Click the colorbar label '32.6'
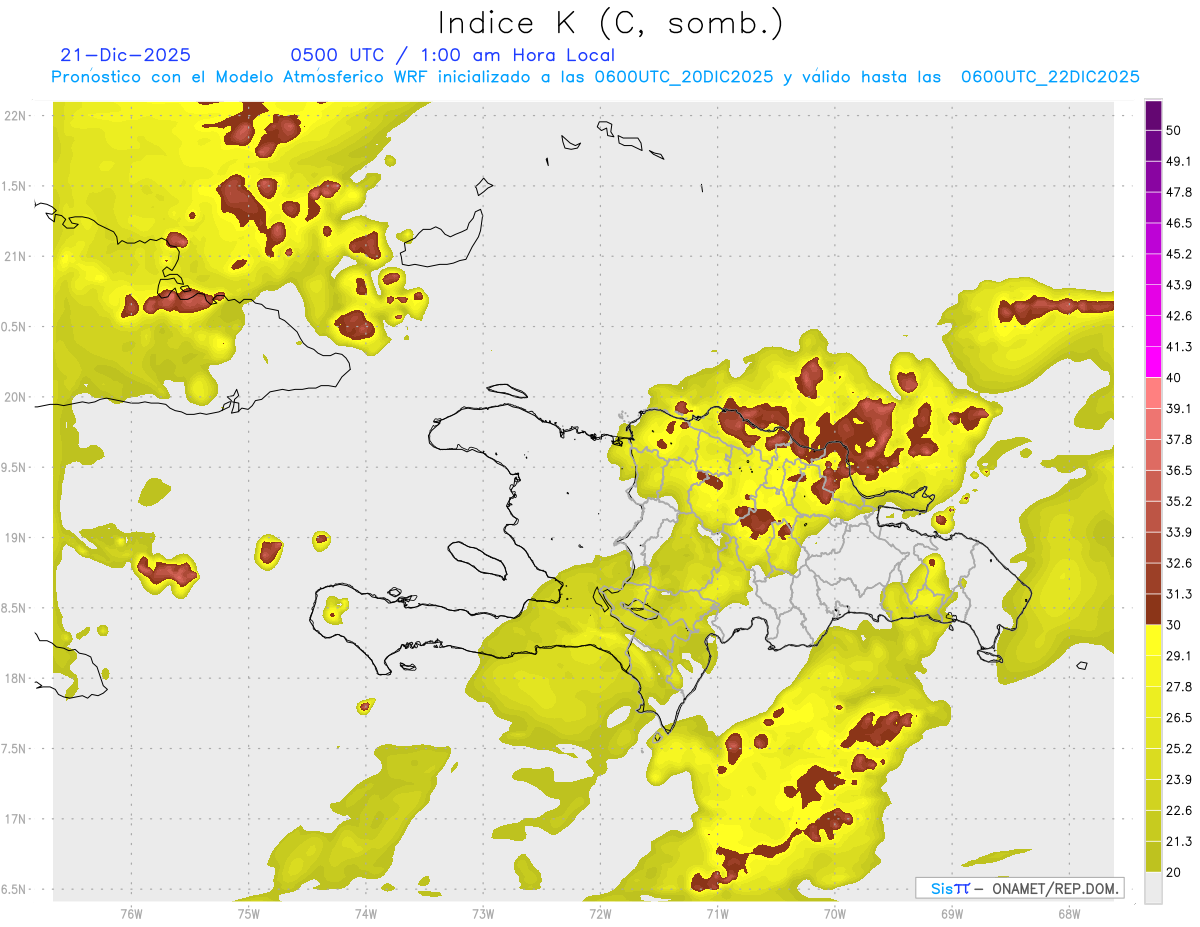Image resolution: width=1200 pixels, height=927 pixels. point(1178,563)
